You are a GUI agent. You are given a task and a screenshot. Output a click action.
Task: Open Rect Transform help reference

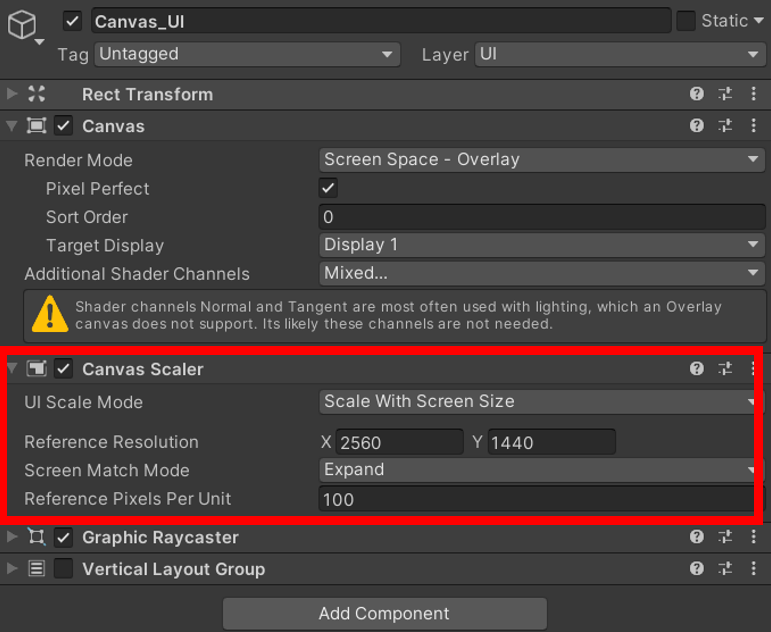696,94
